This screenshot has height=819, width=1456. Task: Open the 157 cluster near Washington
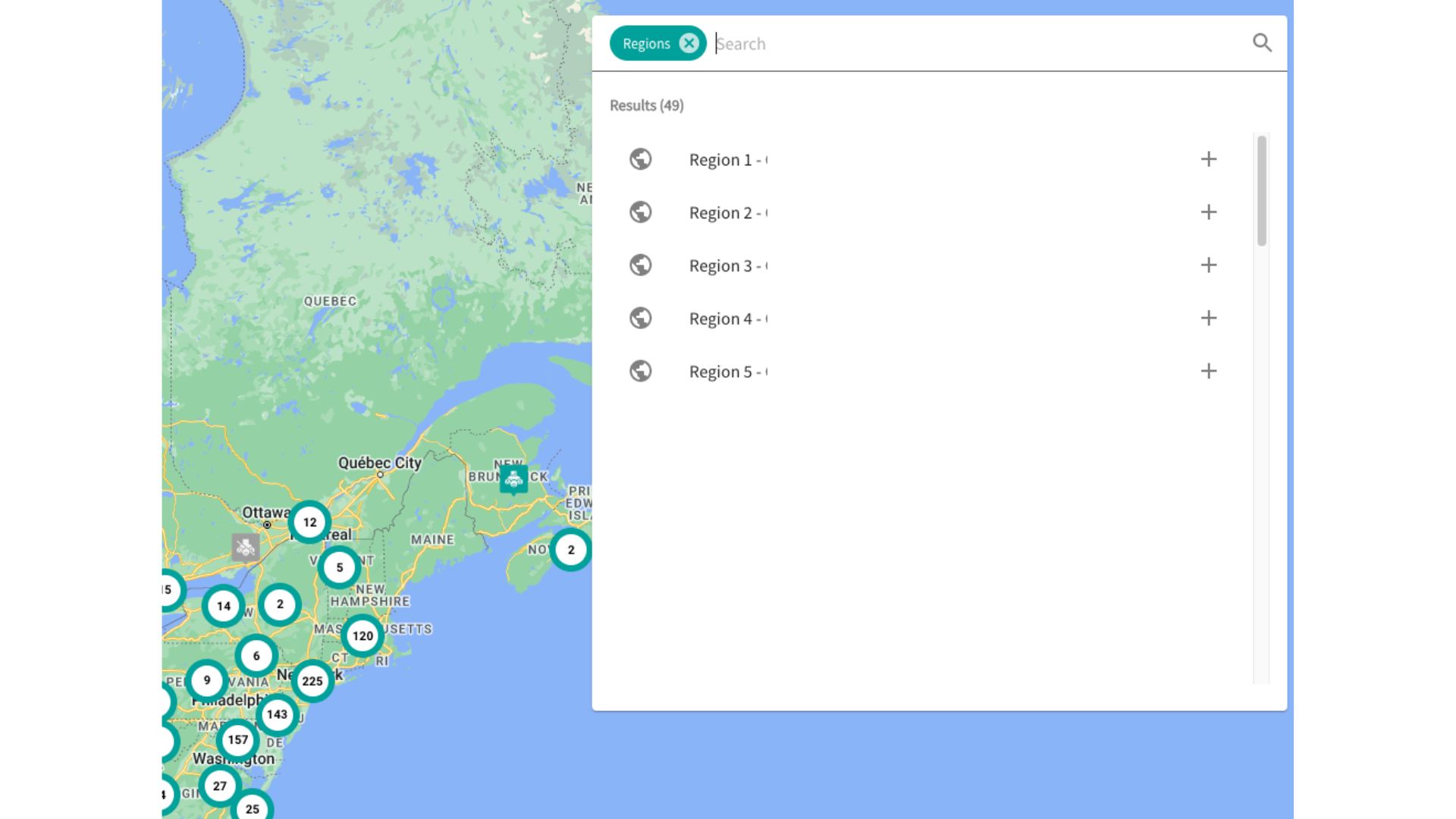tap(237, 740)
